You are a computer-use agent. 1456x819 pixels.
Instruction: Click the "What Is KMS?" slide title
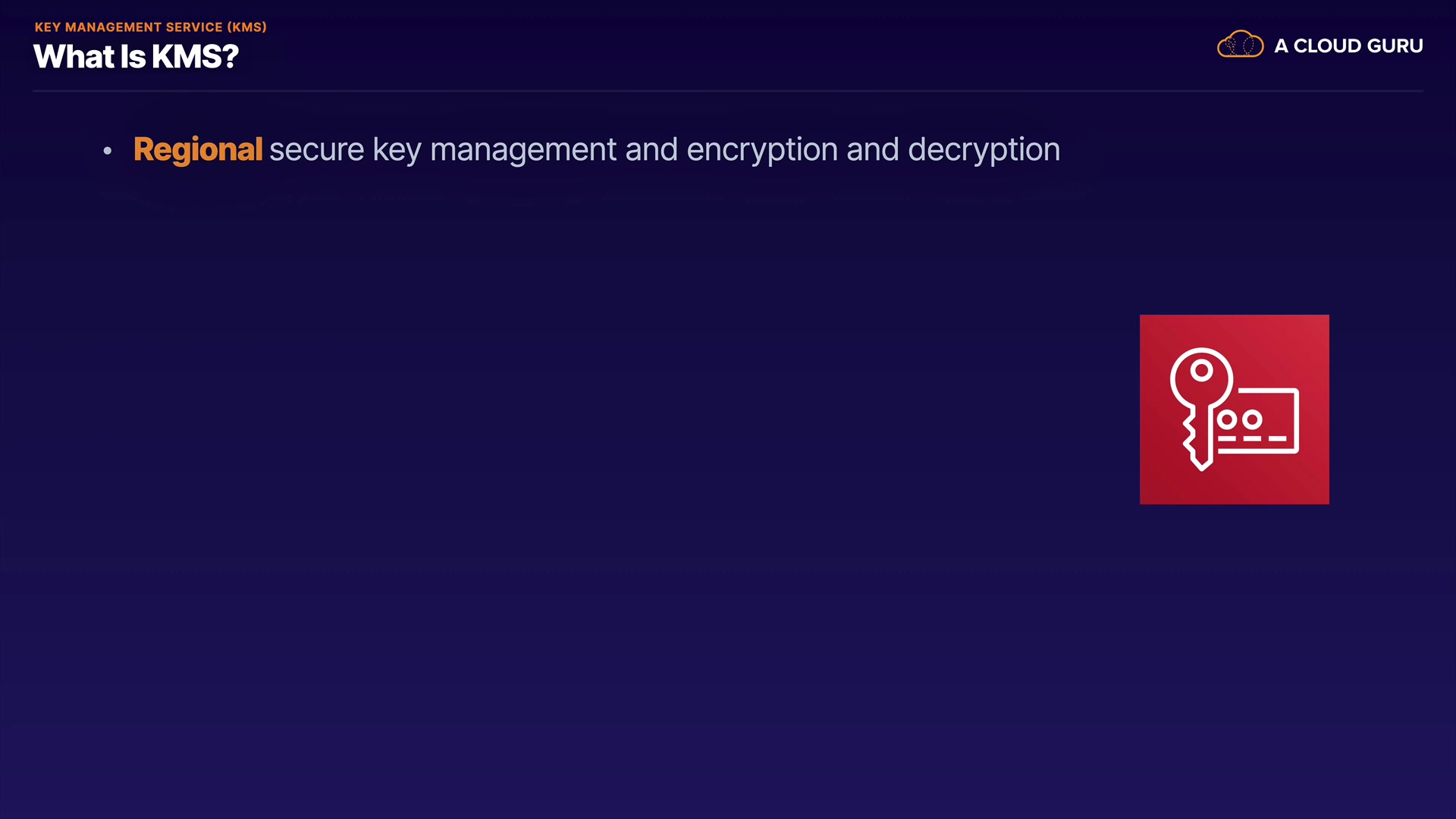click(136, 57)
